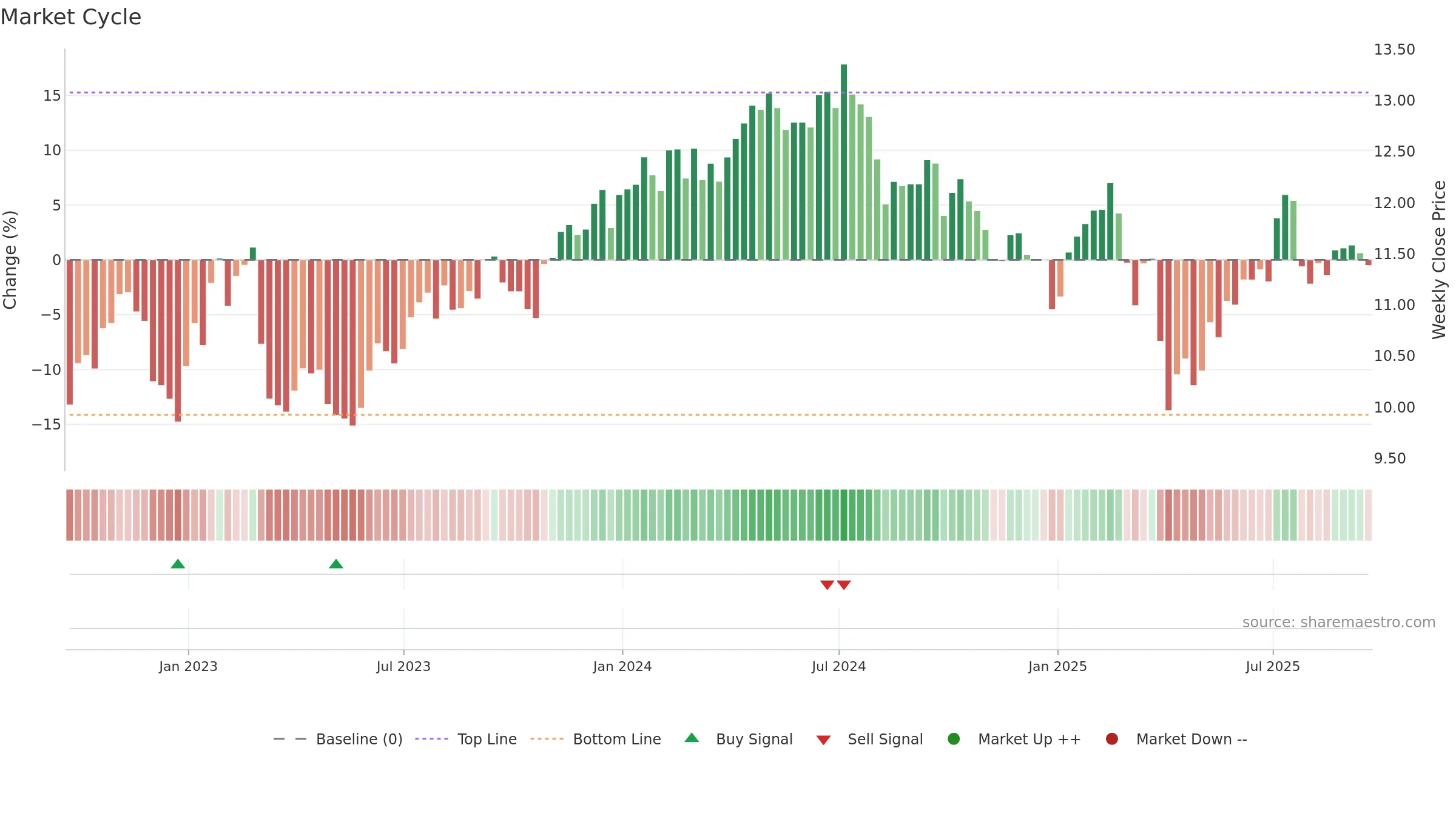The image size is (1456, 819).
Task: Click the 10.00 price axis value
Action: tap(1394, 407)
